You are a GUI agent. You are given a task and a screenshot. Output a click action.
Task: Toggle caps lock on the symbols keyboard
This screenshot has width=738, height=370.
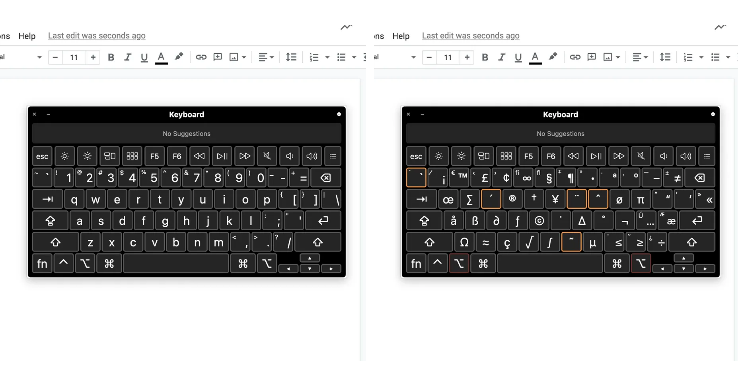tap(424, 220)
